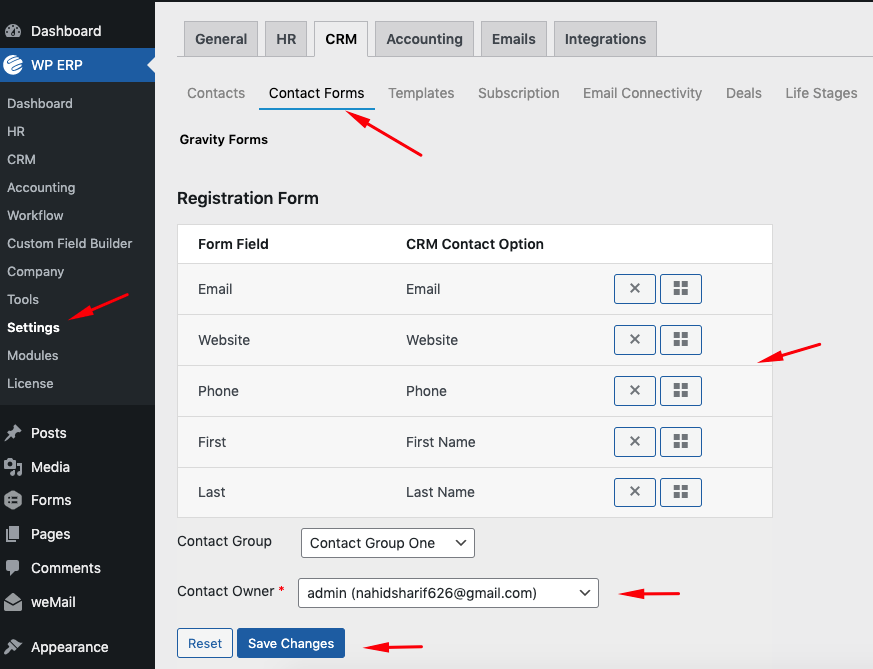Open the Templates sub-tab
Screen dimensions: 873x669
tap(421, 93)
